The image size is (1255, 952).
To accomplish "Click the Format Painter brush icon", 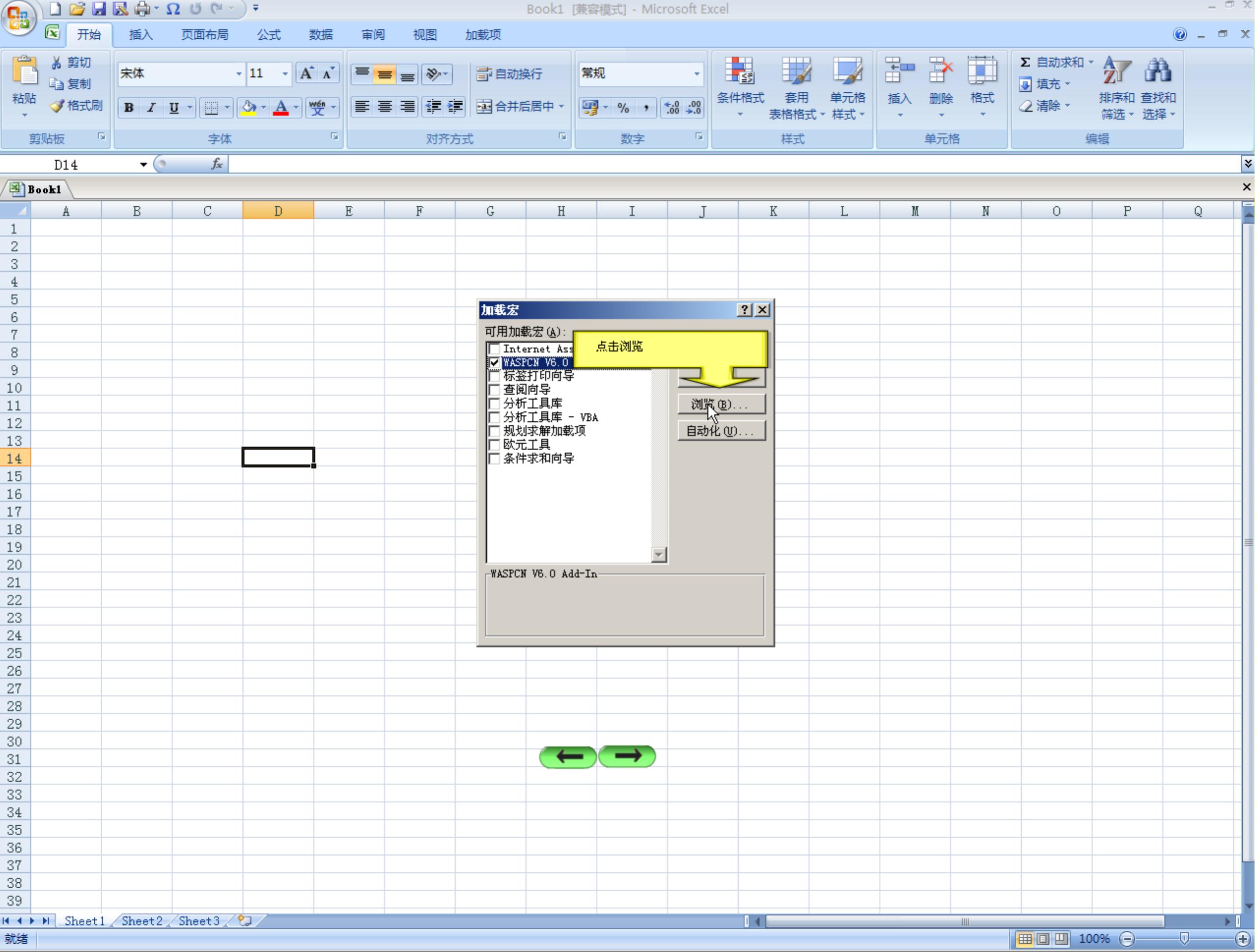I will (57, 106).
